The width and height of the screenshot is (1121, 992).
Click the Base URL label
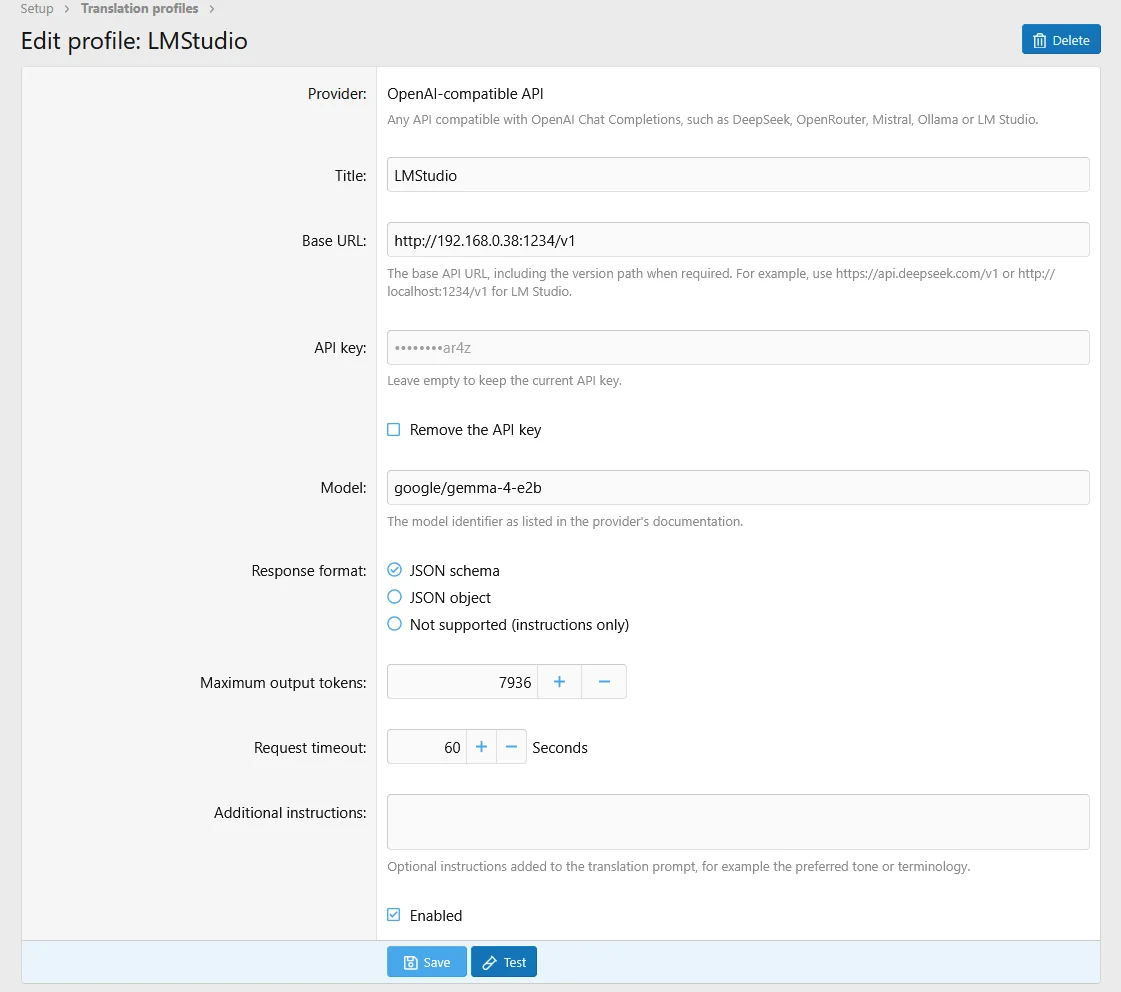pos(334,241)
